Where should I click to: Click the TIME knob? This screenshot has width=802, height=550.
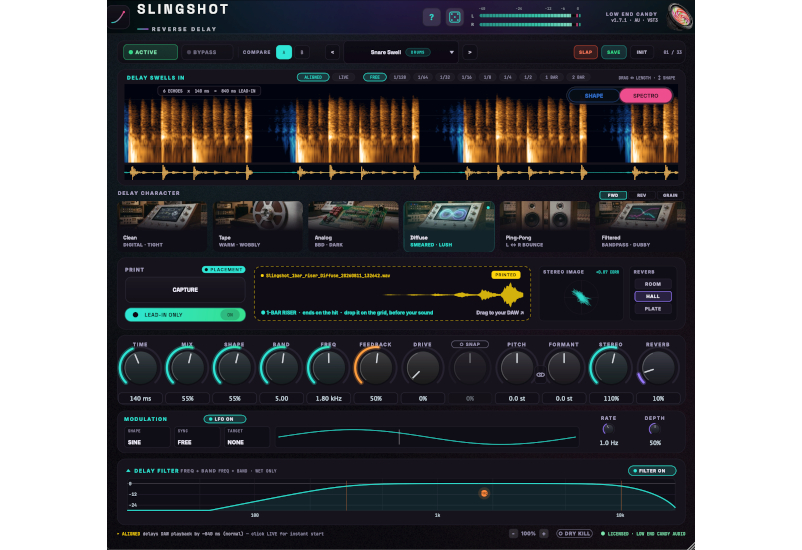click(140, 367)
